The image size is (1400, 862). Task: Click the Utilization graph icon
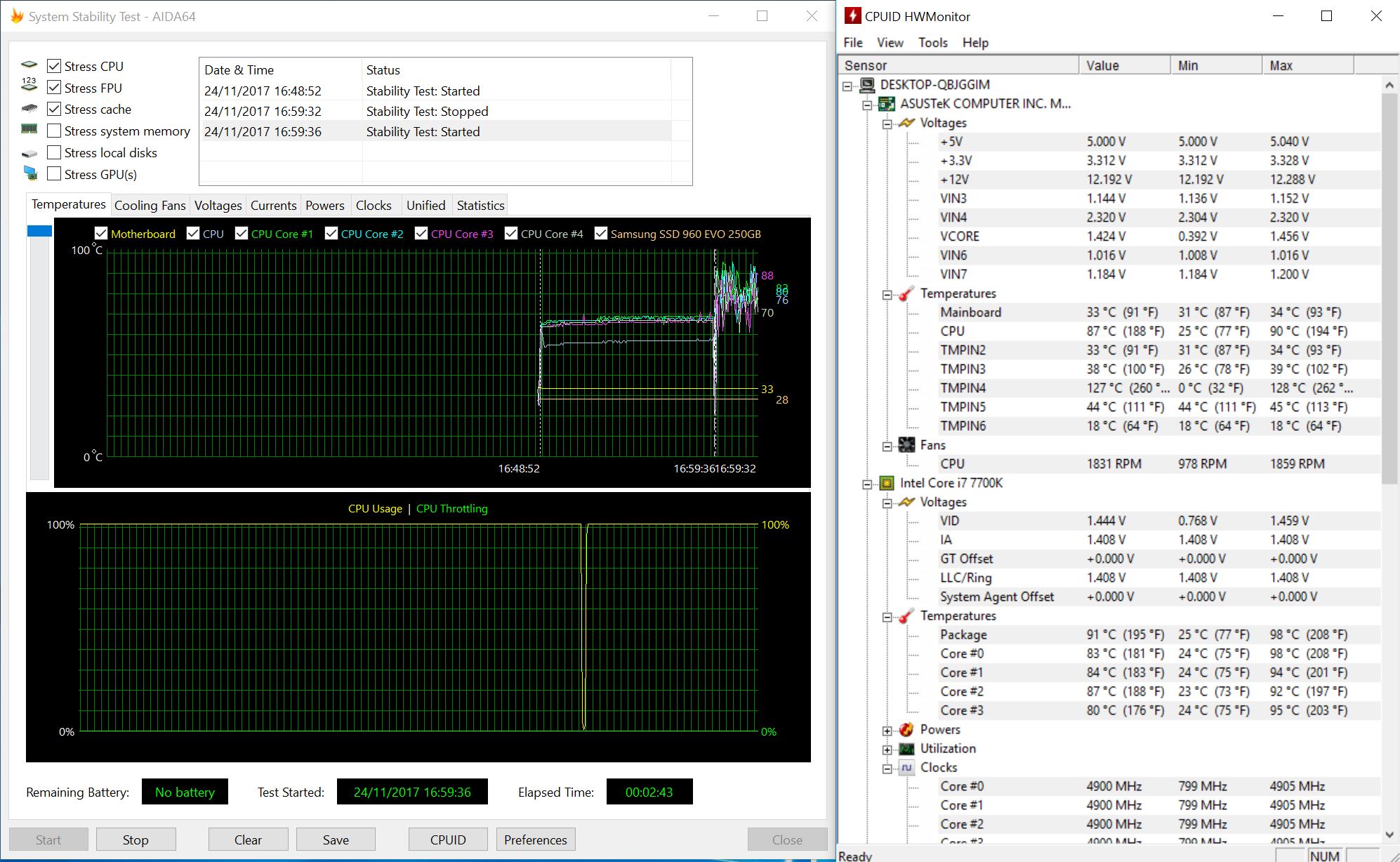[x=907, y=748]
